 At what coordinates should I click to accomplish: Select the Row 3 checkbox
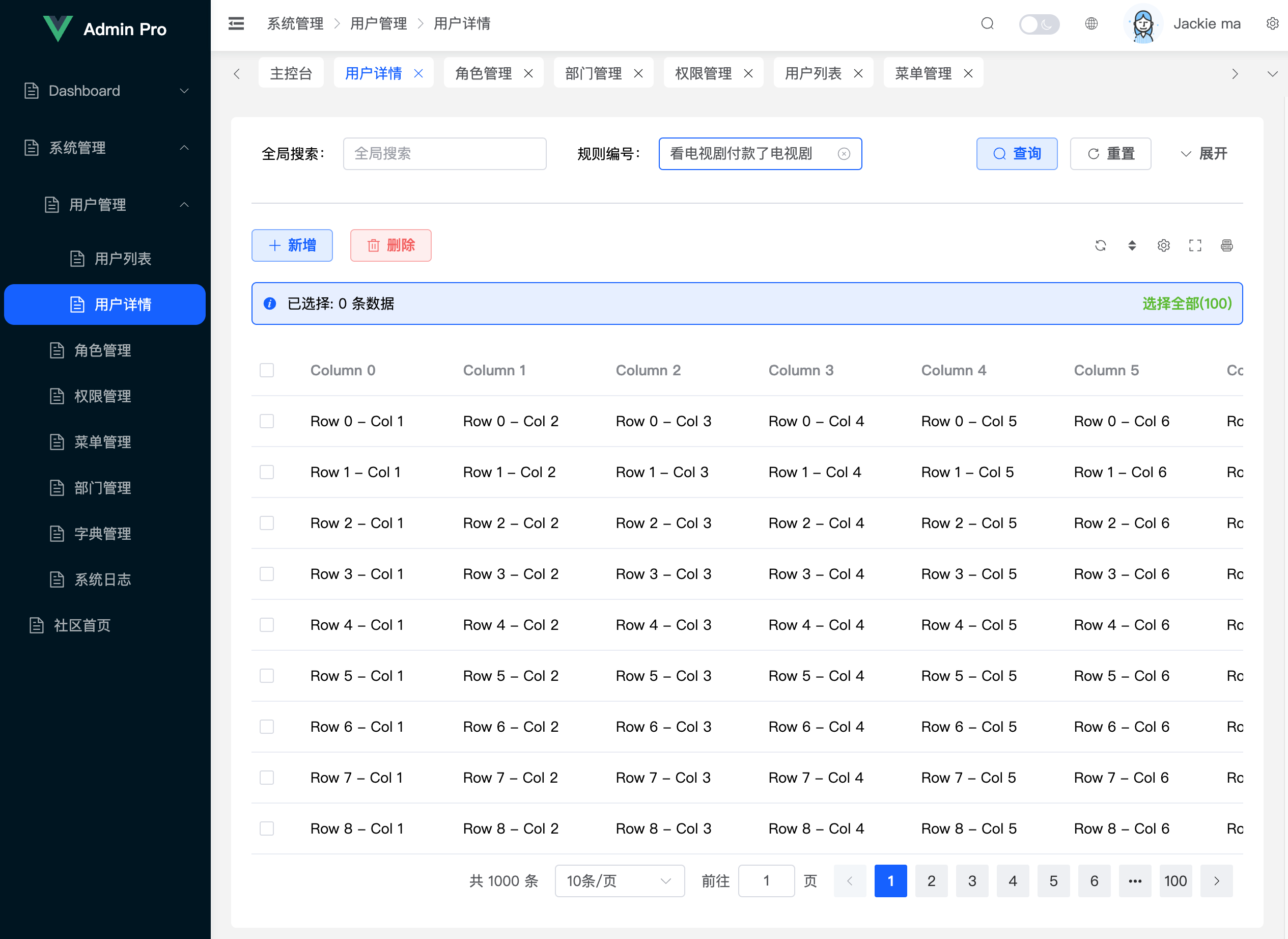(266, 573)
